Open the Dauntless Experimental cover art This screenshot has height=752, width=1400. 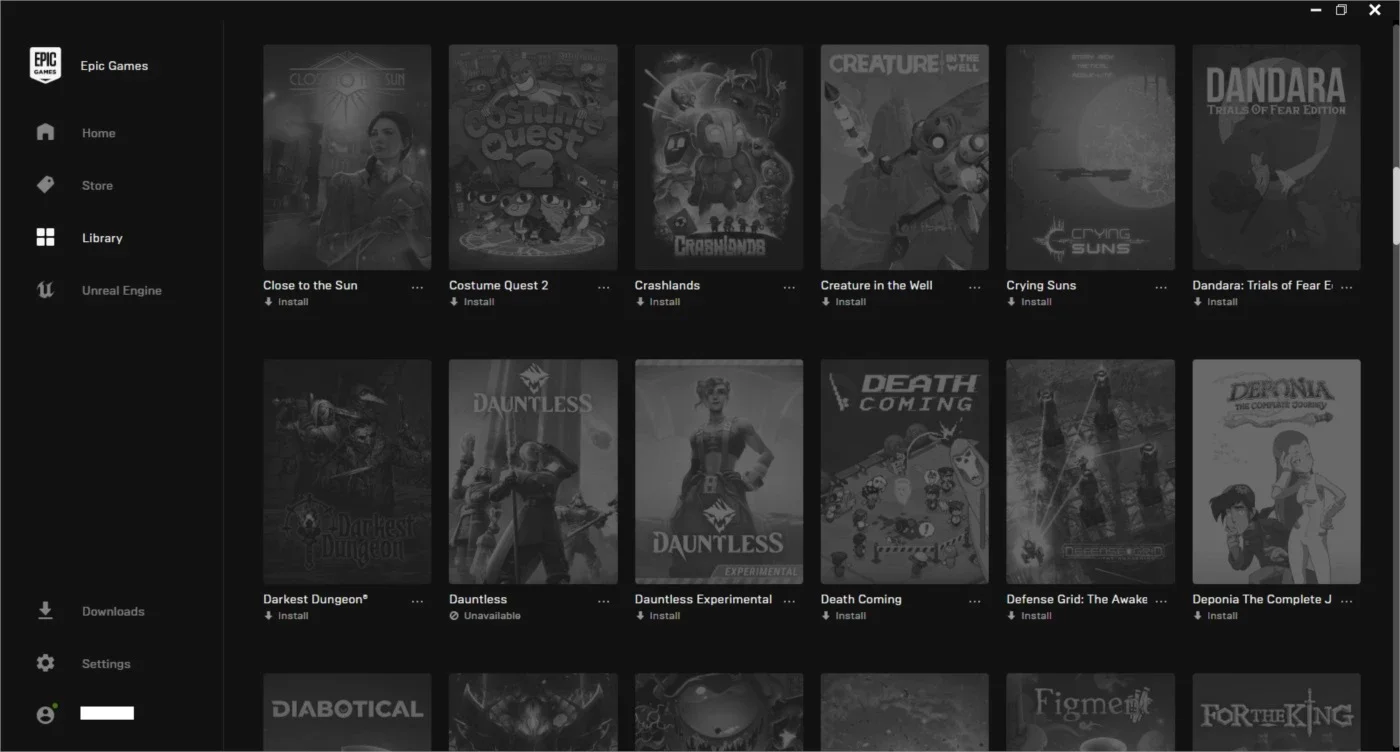coord(719,472)
